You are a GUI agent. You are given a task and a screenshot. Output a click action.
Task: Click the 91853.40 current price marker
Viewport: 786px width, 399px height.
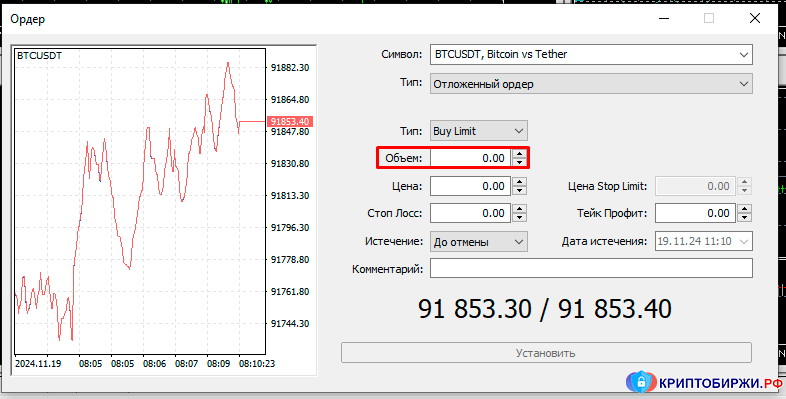click(x=290, y=121)
